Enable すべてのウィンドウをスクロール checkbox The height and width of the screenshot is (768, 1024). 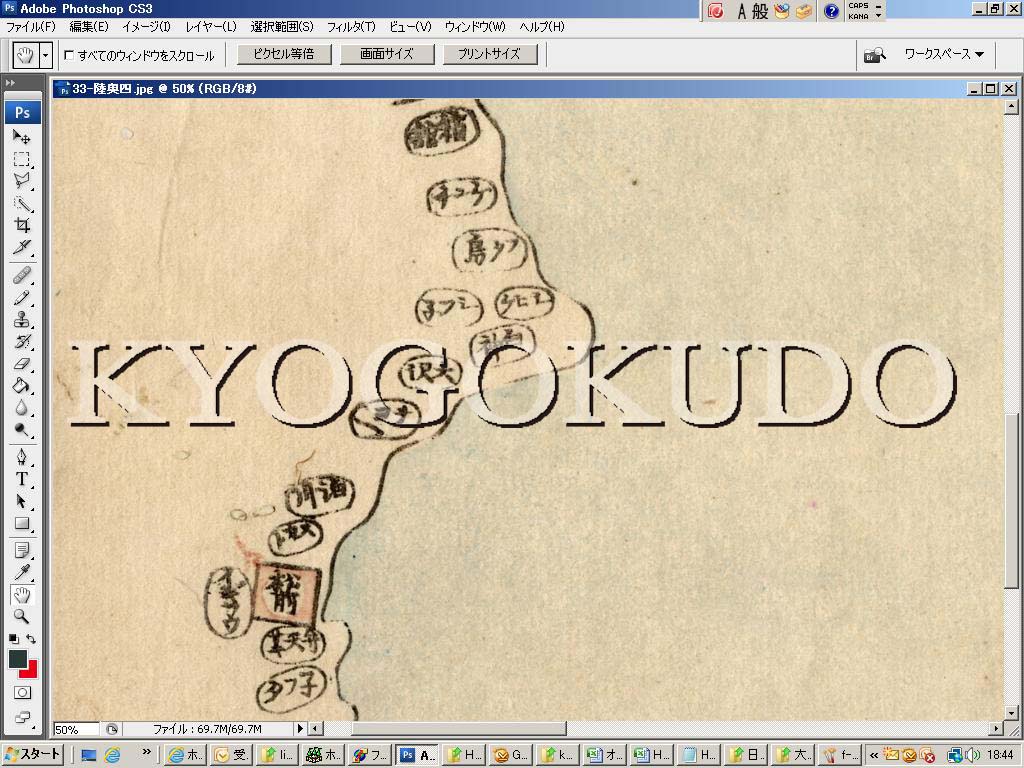69,55
